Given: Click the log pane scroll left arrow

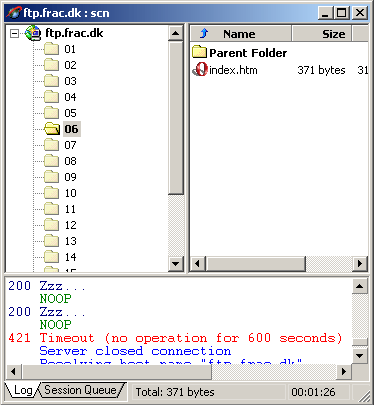Looking at the screenshot, I should pyautogui.click(x=13, y=371).
